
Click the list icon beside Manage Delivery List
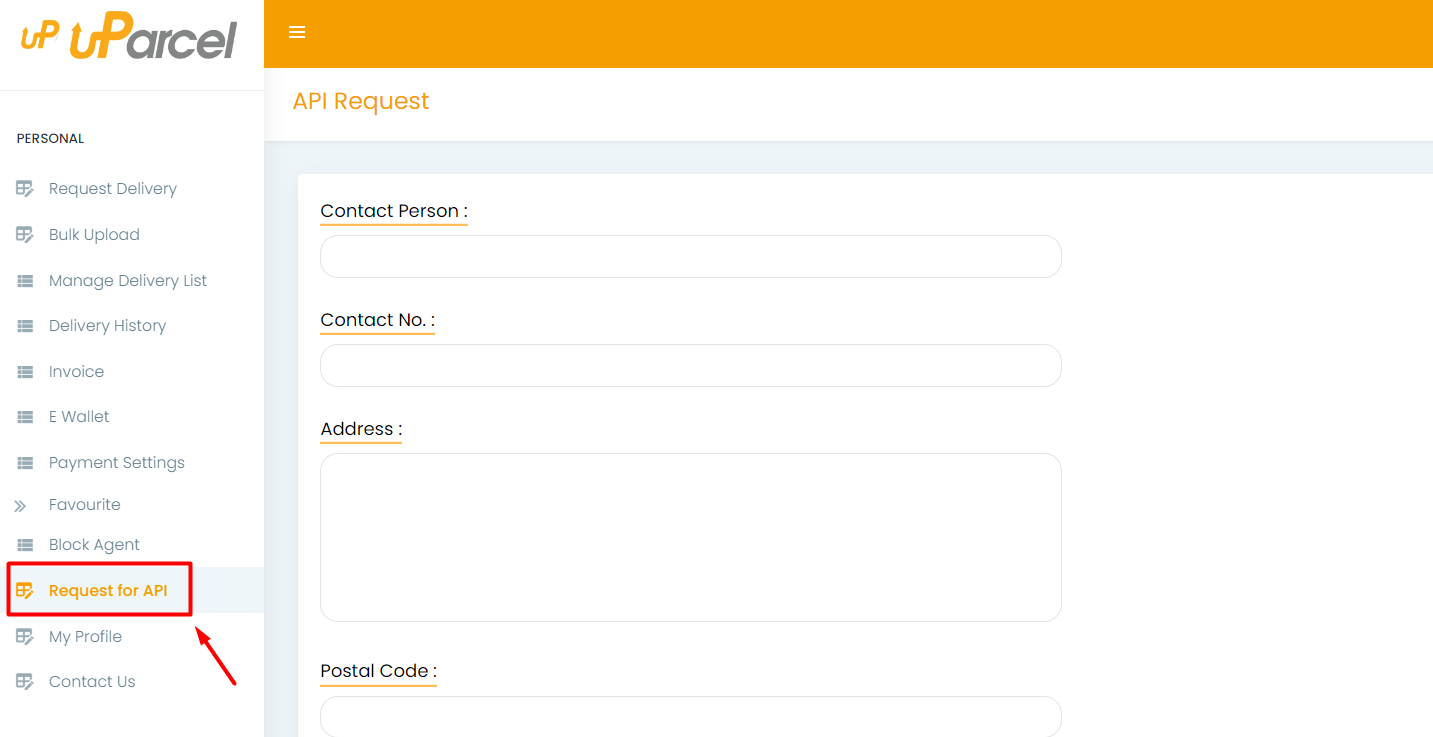pos(25,281)
